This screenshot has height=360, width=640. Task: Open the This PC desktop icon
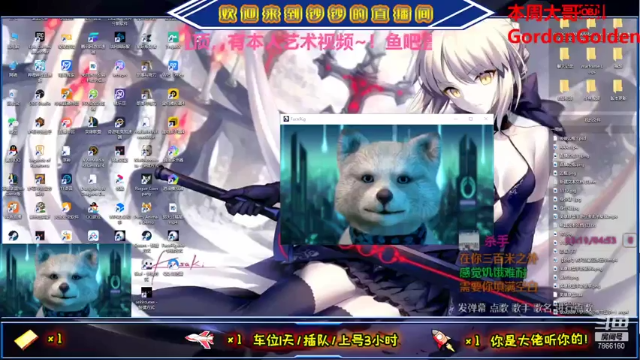pyautogui.click(x=13, y=38)
